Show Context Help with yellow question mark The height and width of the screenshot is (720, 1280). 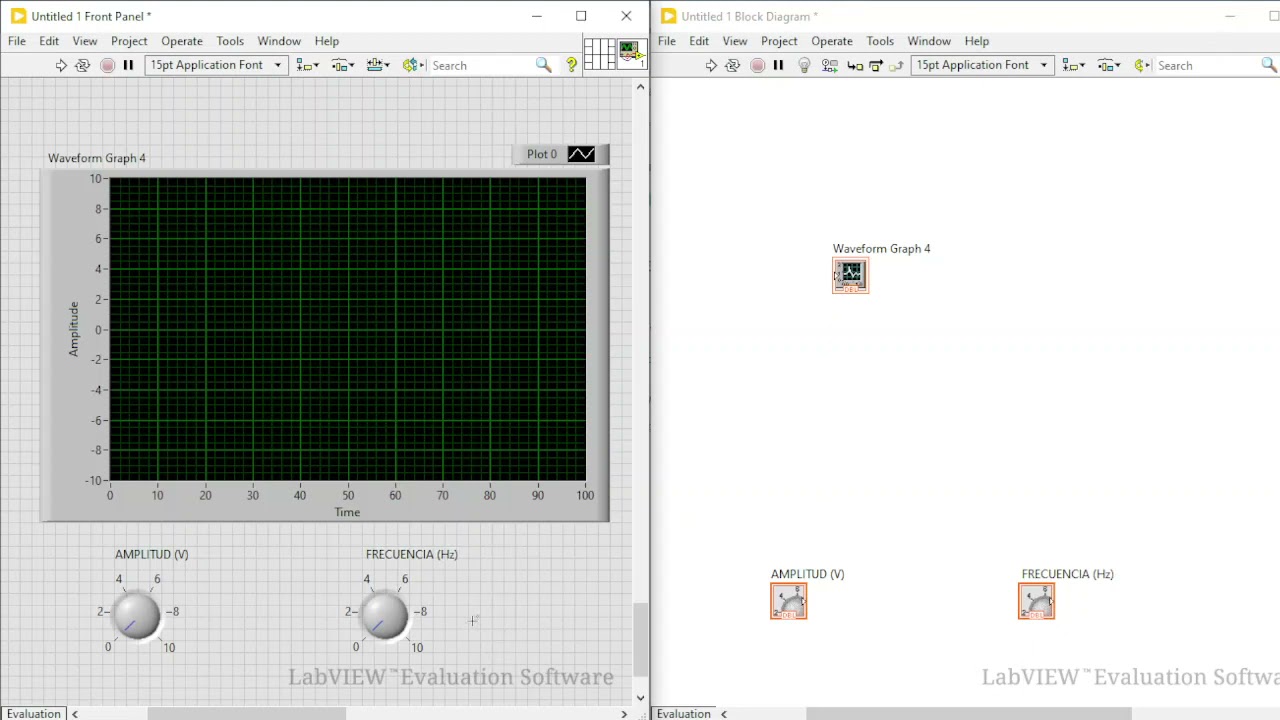click(572, 65)
